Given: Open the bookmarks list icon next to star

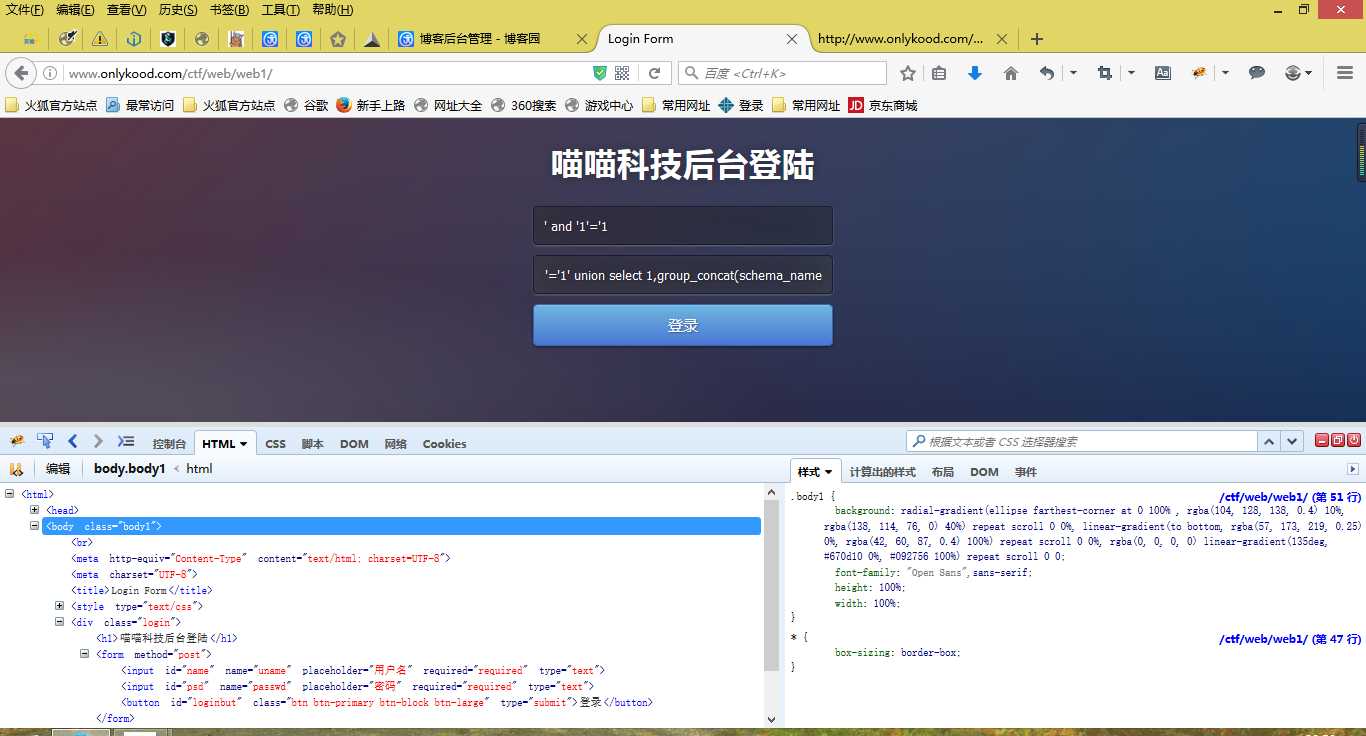Looking at the screenshot, I should pos(939,73).
